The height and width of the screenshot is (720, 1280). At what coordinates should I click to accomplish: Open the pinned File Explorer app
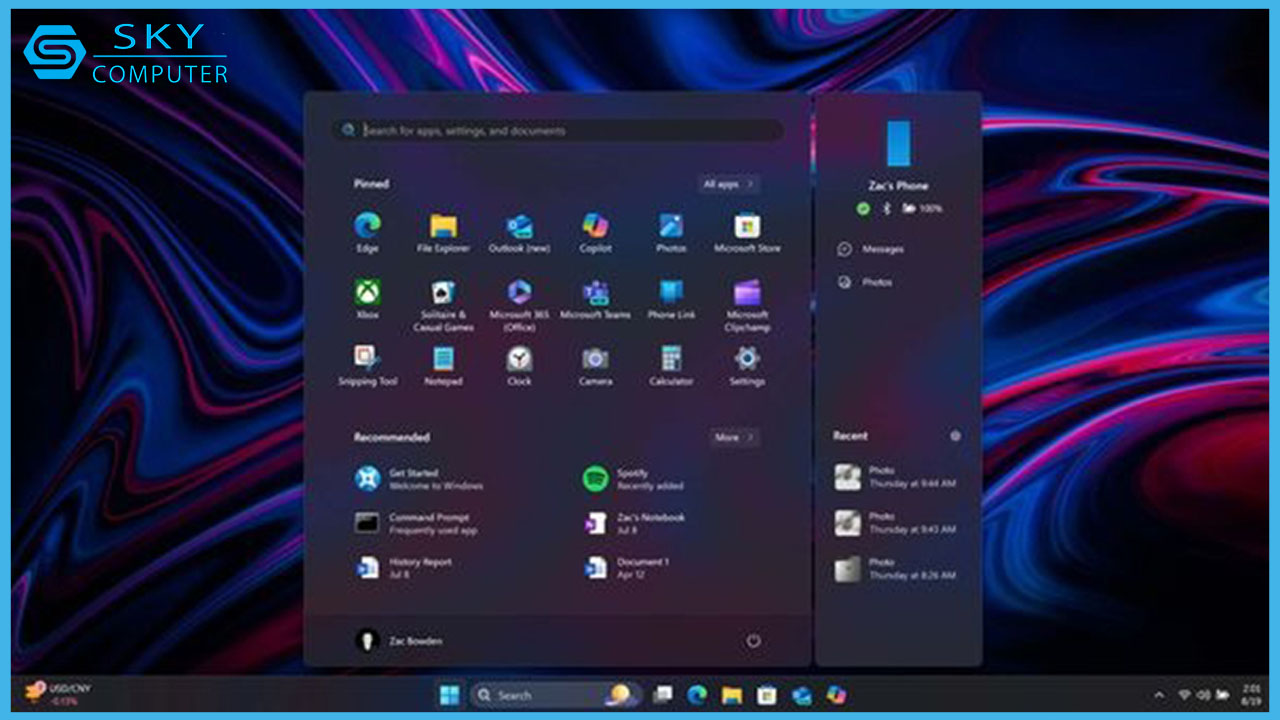tap(443, 232)
